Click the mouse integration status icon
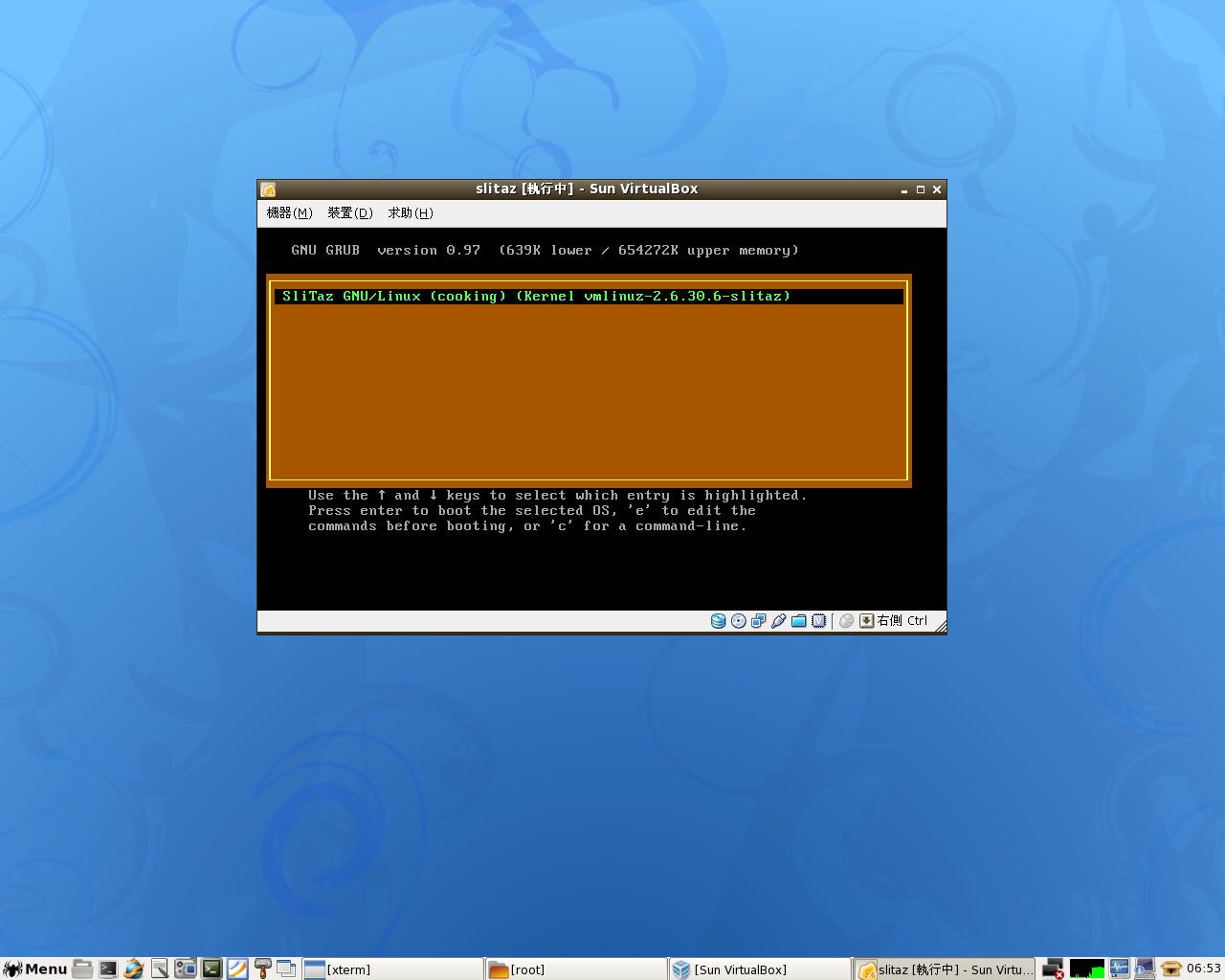This screenshot has height=980, width=1225. point(846,621)
